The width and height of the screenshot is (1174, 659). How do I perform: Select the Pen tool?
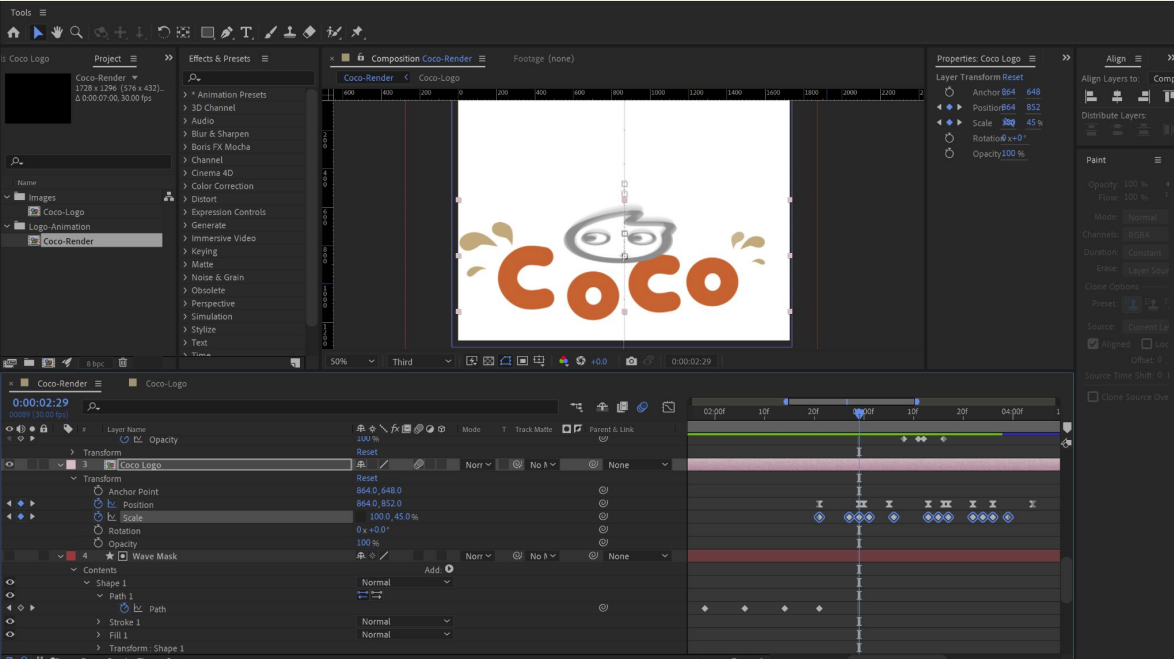[x=227, y=32]
